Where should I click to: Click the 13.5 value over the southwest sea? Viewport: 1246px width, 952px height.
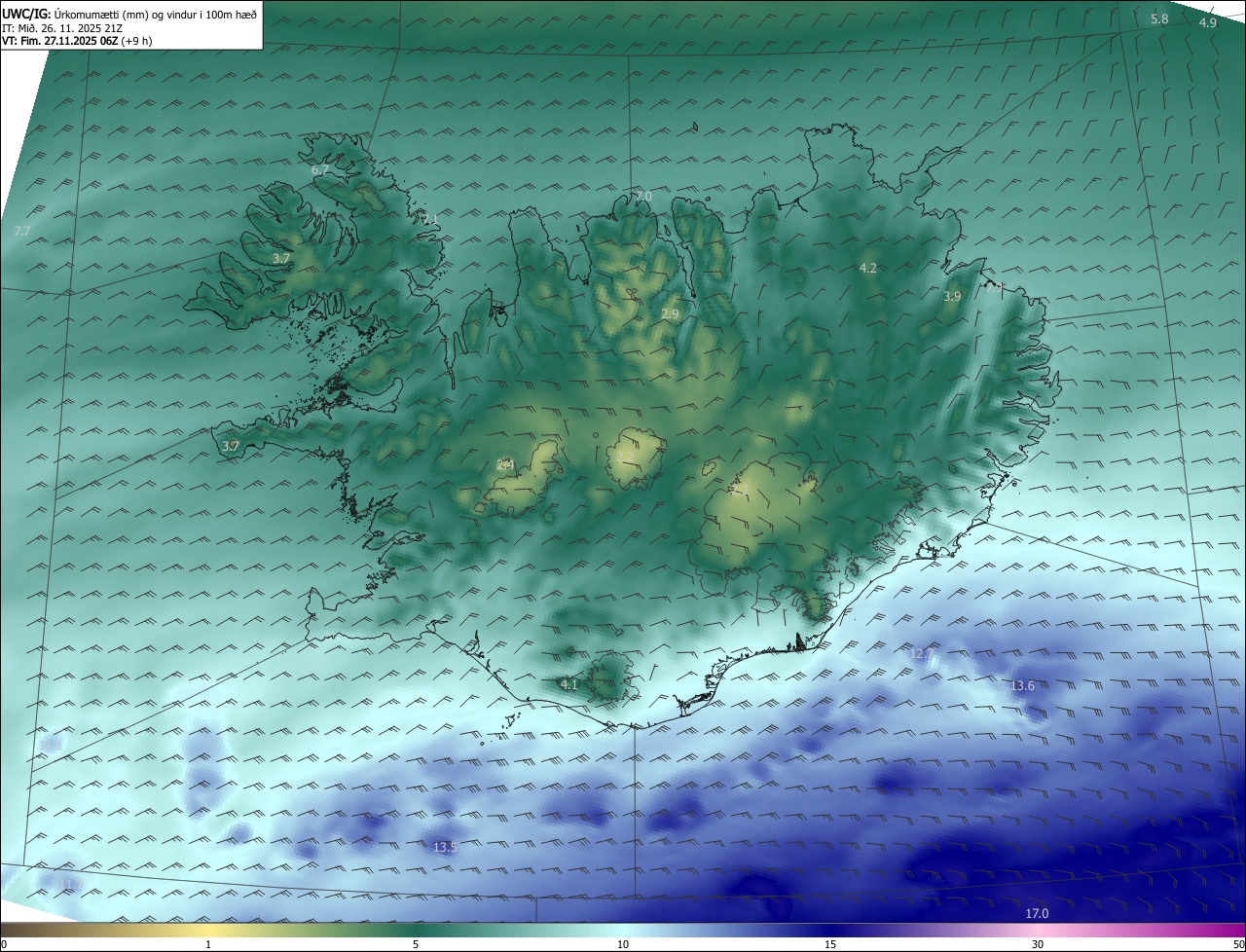click(445, 848)
